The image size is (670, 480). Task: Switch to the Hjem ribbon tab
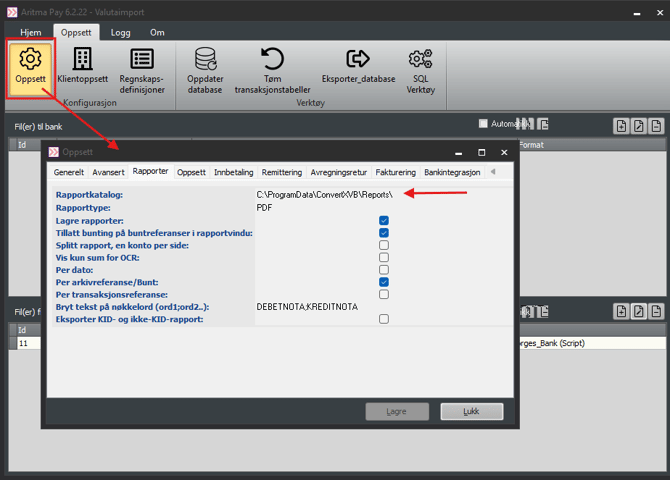(x=31, y=33)
